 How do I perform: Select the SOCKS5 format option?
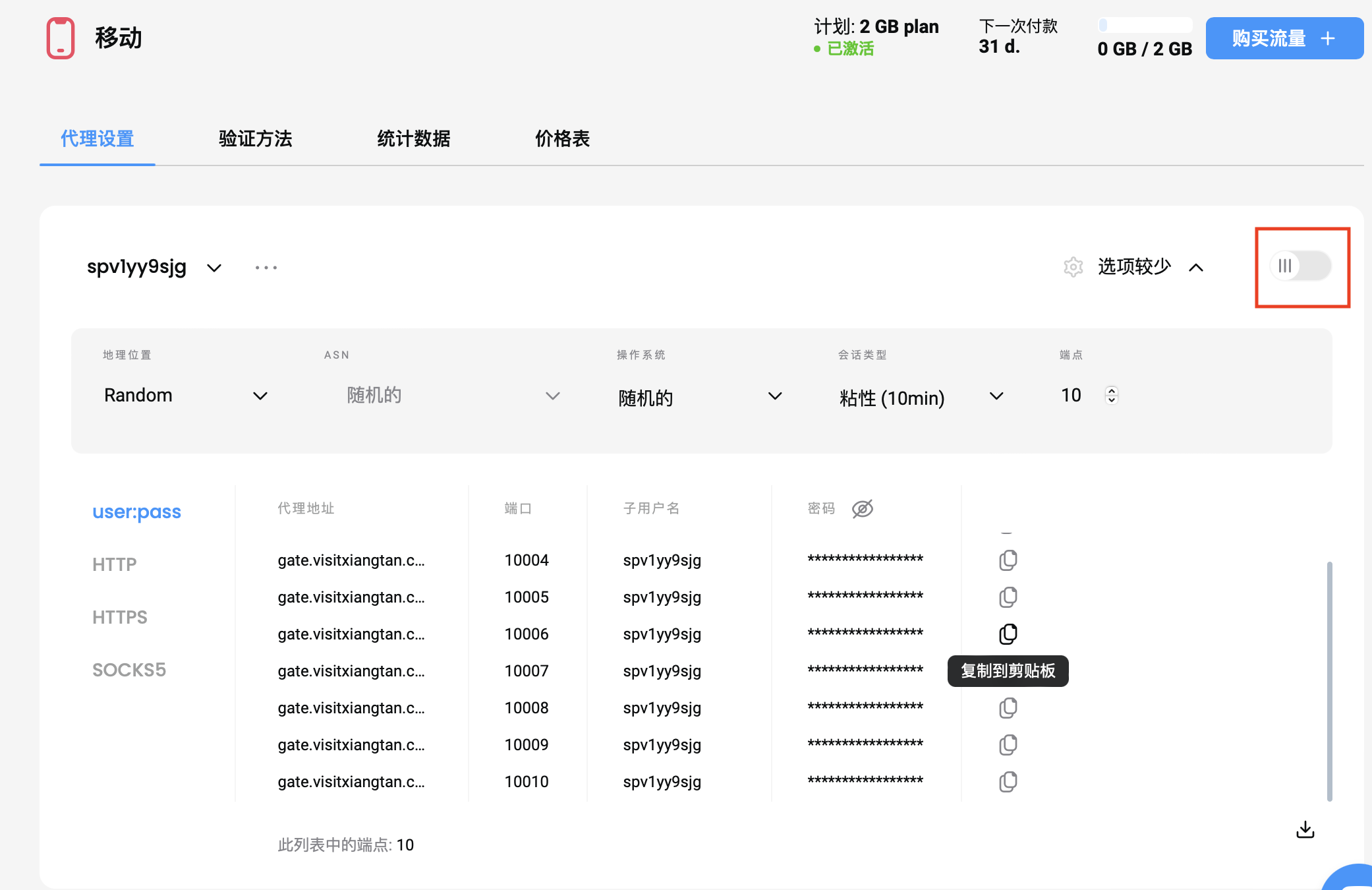click(129, 670)
